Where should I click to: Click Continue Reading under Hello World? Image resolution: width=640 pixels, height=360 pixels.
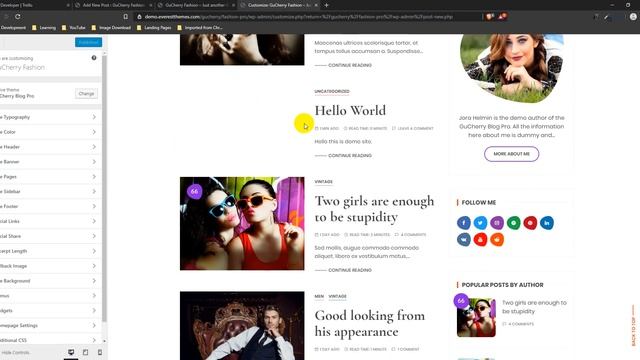point(350,156)
